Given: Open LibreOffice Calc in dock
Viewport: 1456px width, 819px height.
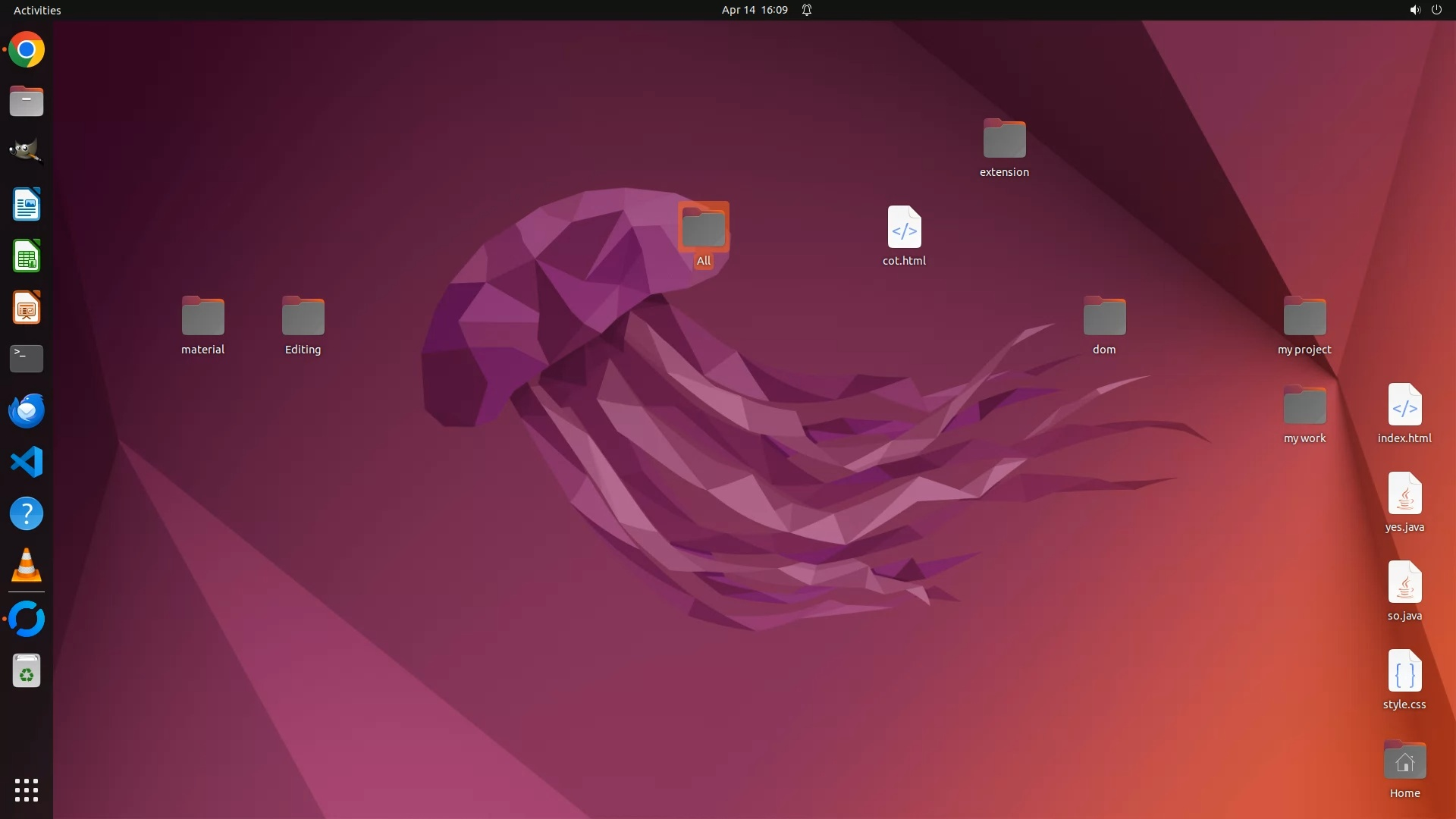Looking at the screenshot, I should click(x=27, y=256).
